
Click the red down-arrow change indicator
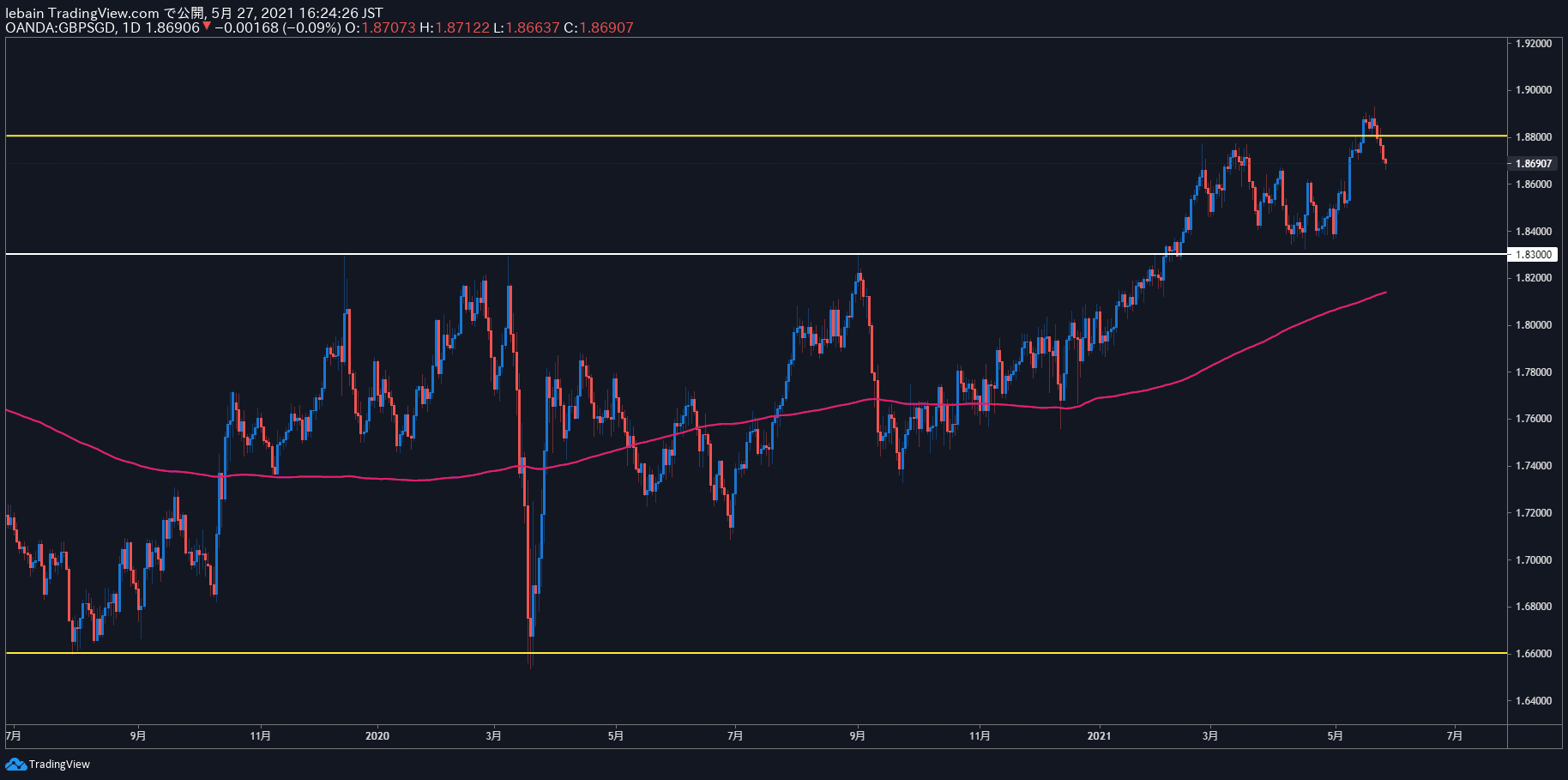[x=207, y=27]
